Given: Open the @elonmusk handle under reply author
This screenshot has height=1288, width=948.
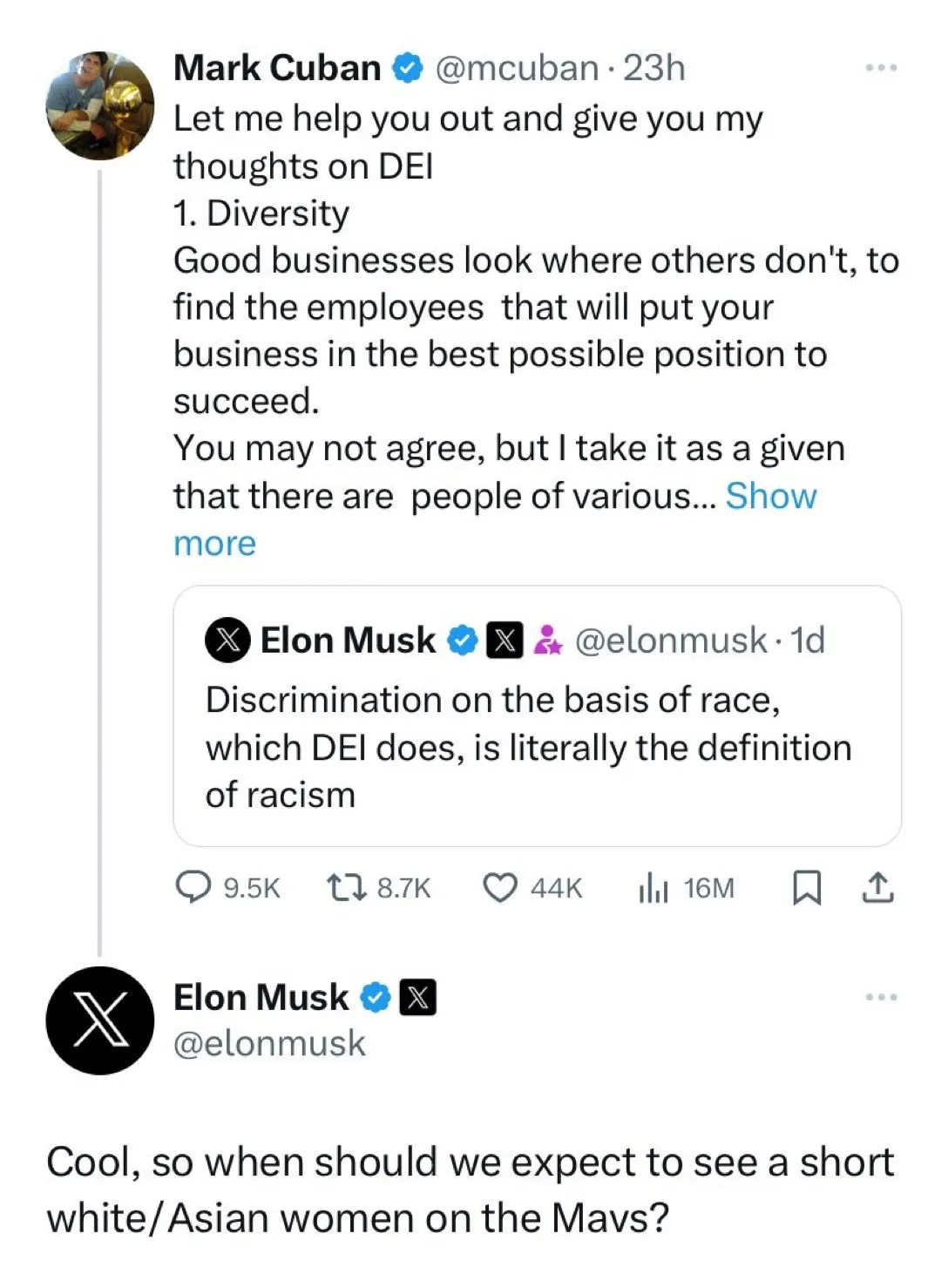Looking at the screenshot, I should click(x=269, y=1043).
